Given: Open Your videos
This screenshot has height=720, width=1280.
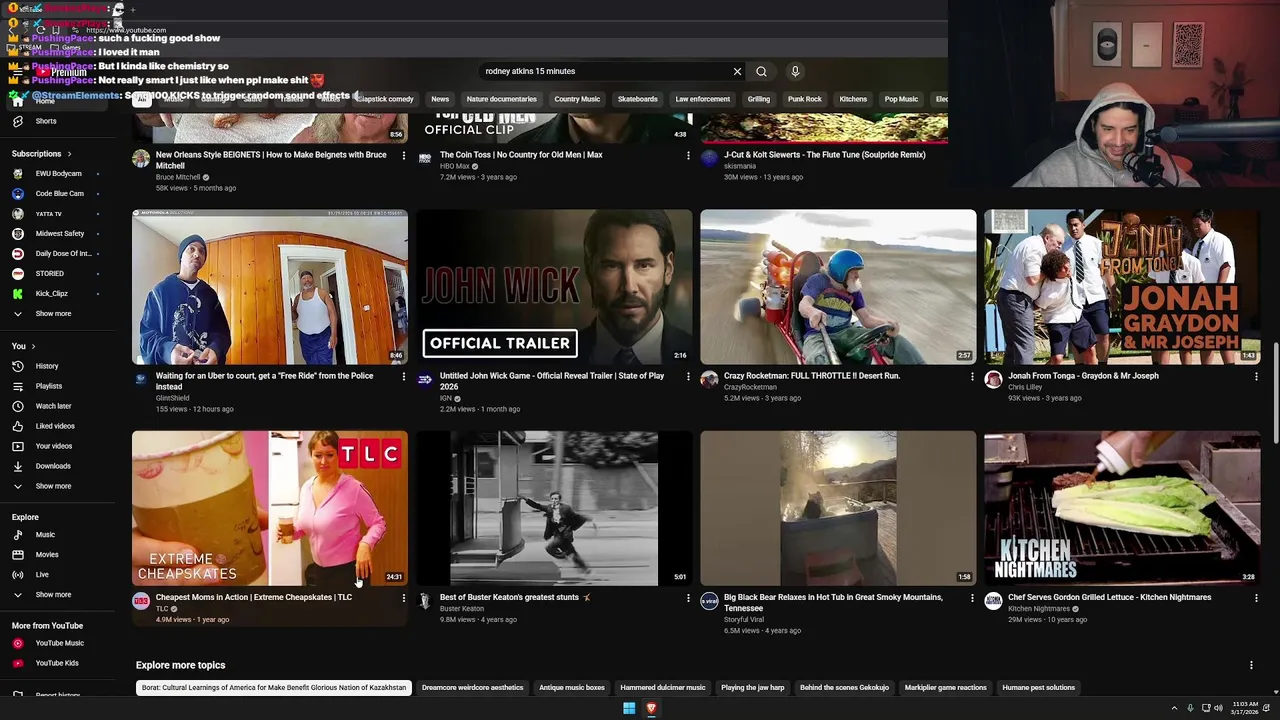Looking at the screenshot, I should [54, 446].
